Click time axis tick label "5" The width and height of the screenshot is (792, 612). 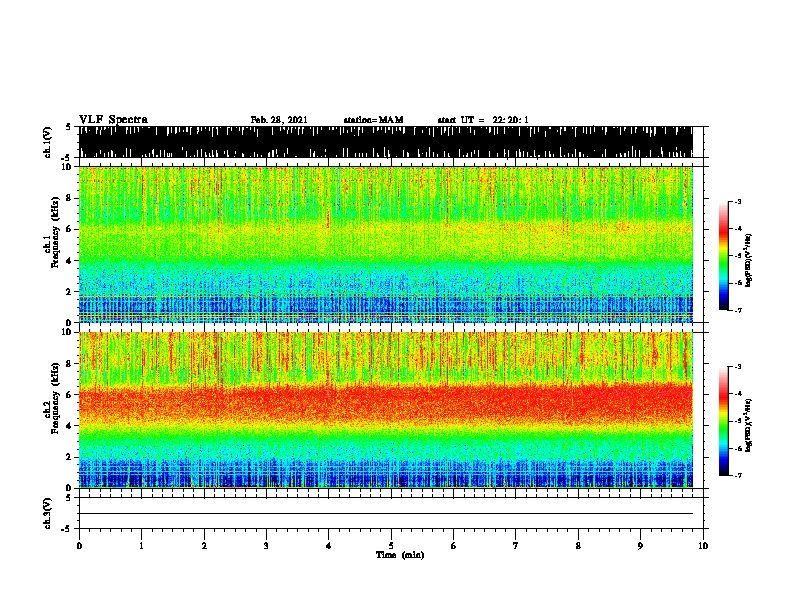tap(391, 545)
